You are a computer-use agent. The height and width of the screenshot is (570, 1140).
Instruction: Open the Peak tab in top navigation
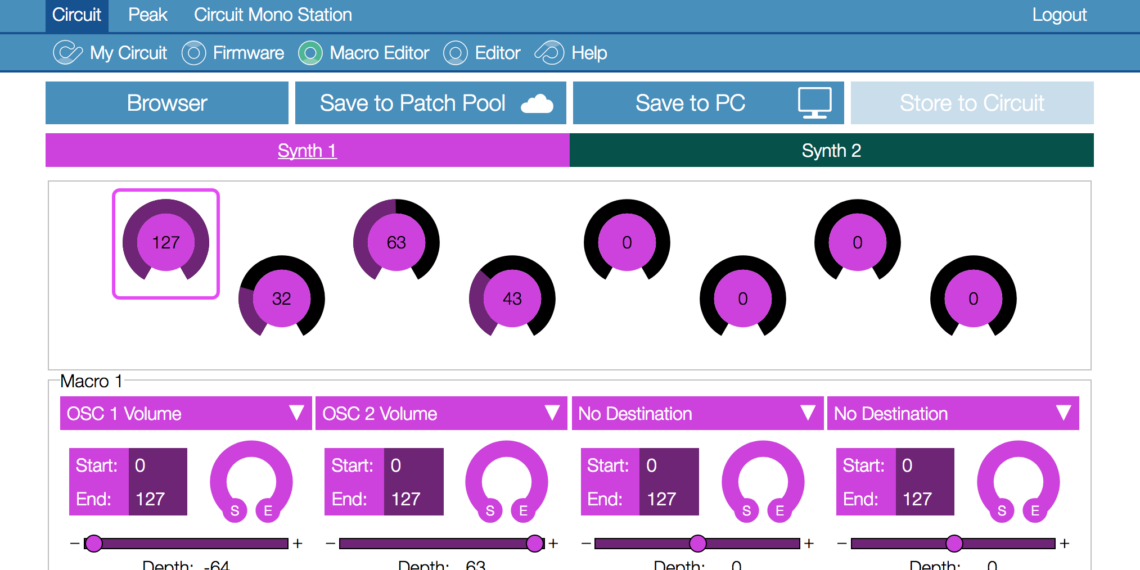tap(148, 15)
